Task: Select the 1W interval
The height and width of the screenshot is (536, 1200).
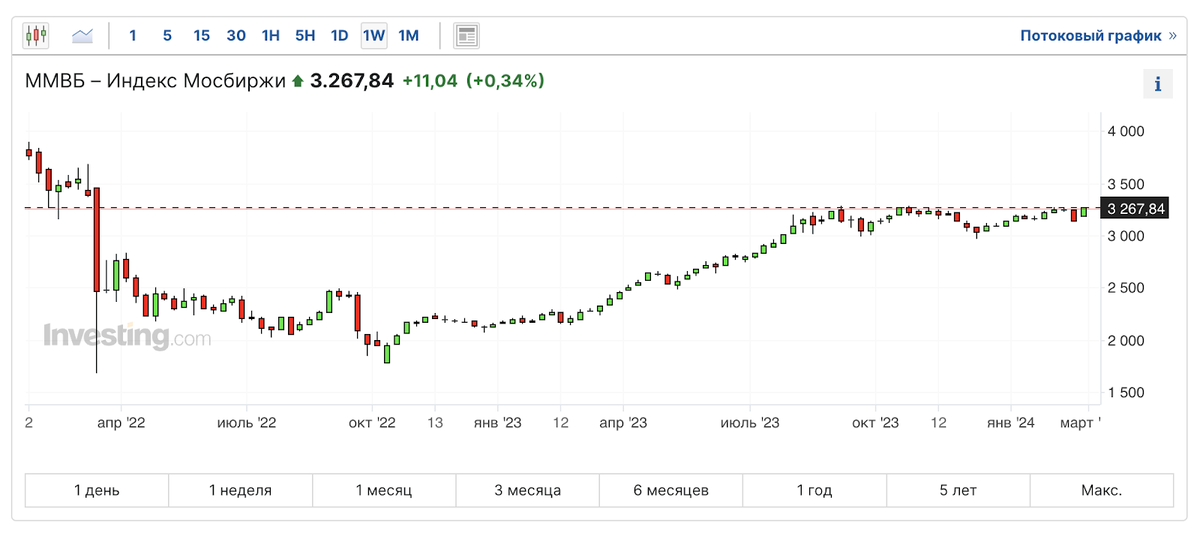Action: coord(374,36)
